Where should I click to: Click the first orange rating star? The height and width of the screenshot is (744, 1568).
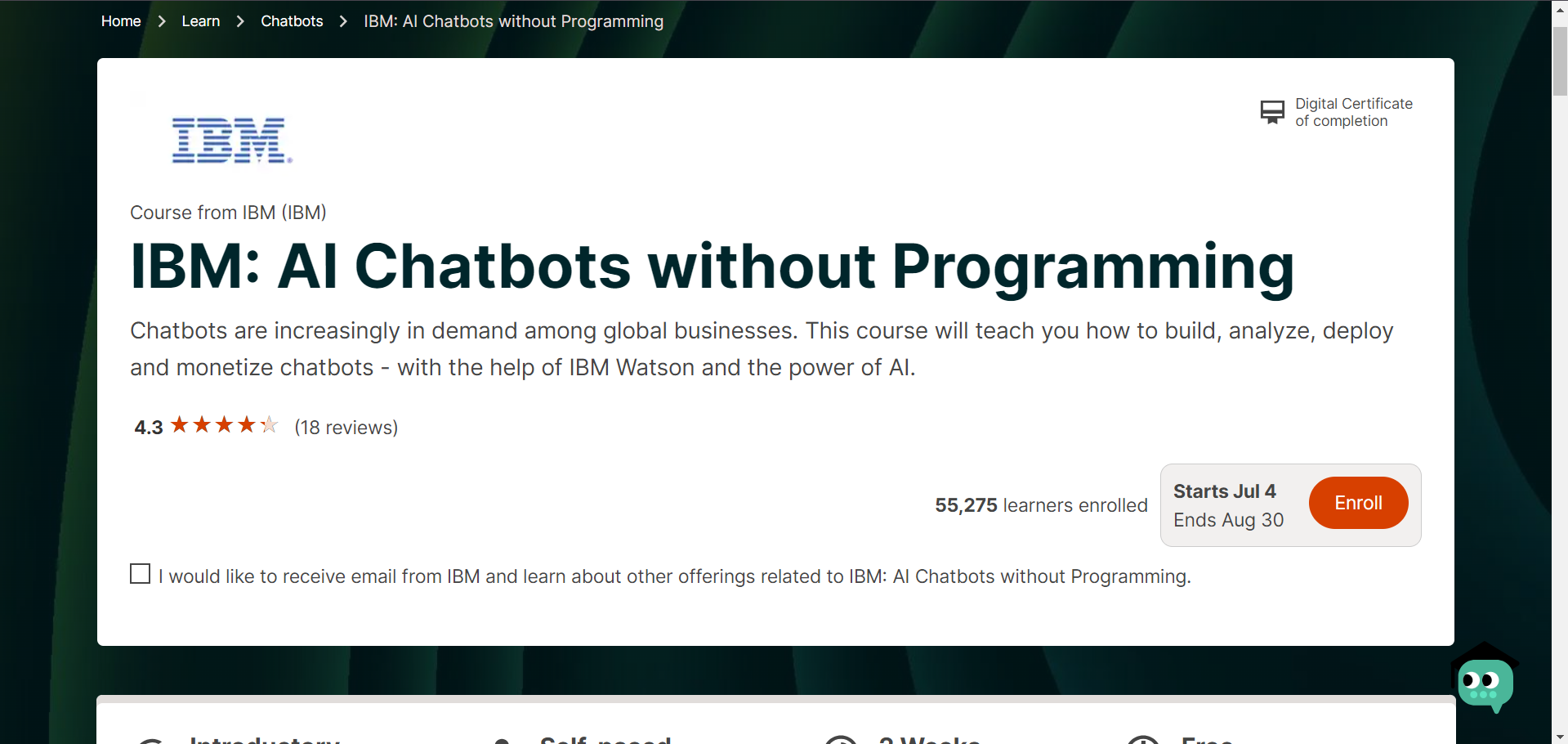[x=180, y=424]
